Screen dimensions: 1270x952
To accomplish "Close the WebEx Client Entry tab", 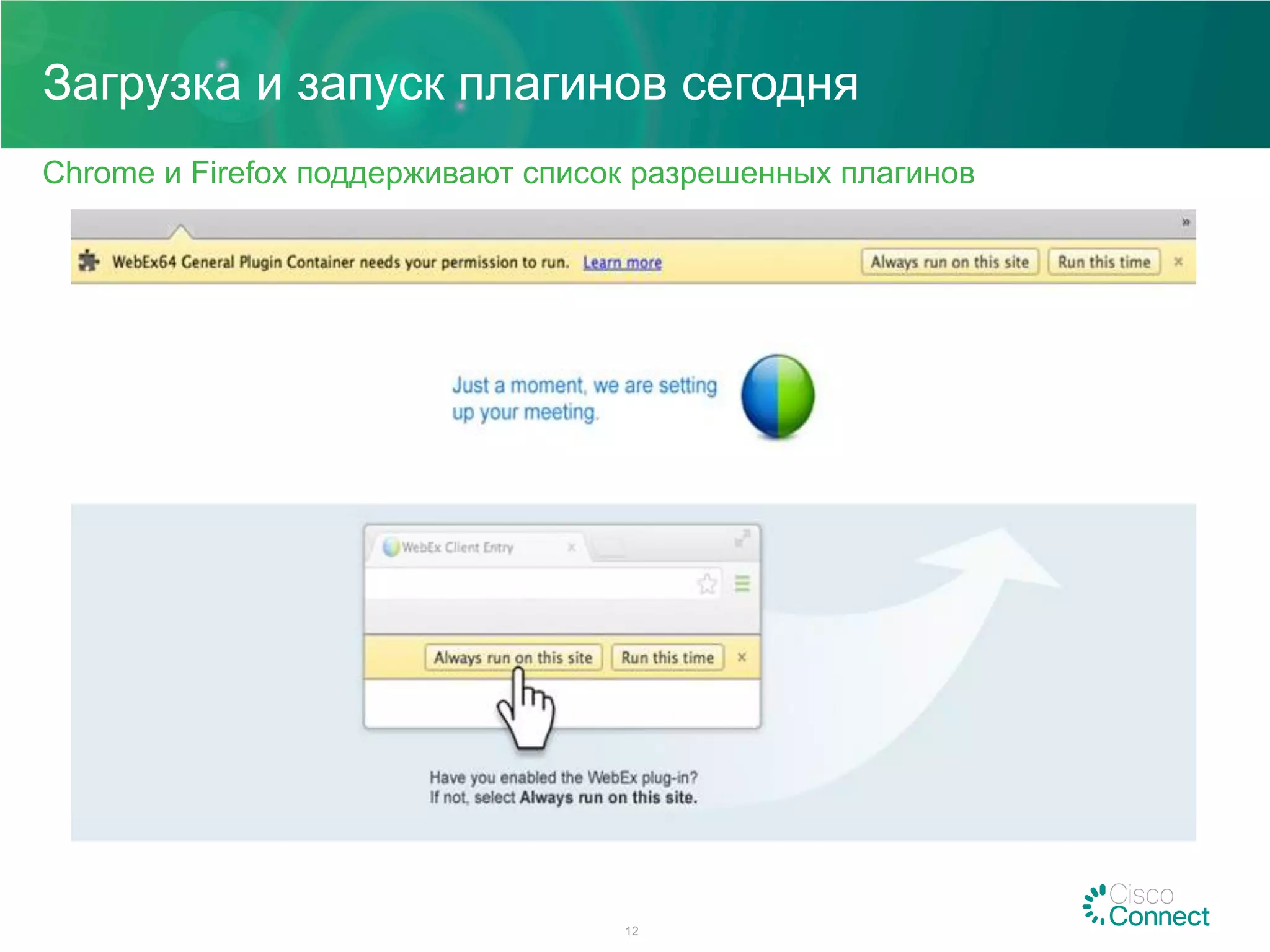I will point(571,547).
